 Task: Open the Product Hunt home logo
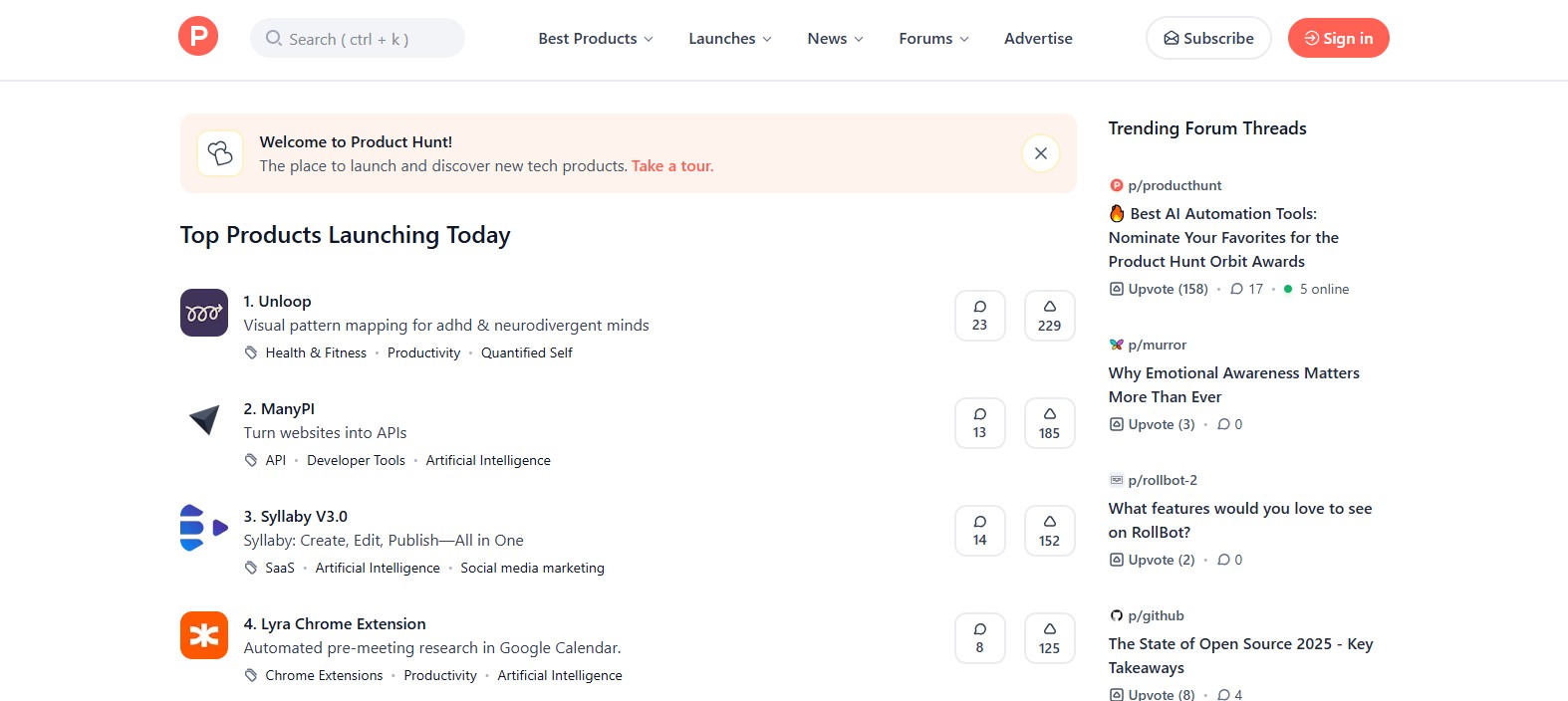click(x=198, y=37)
